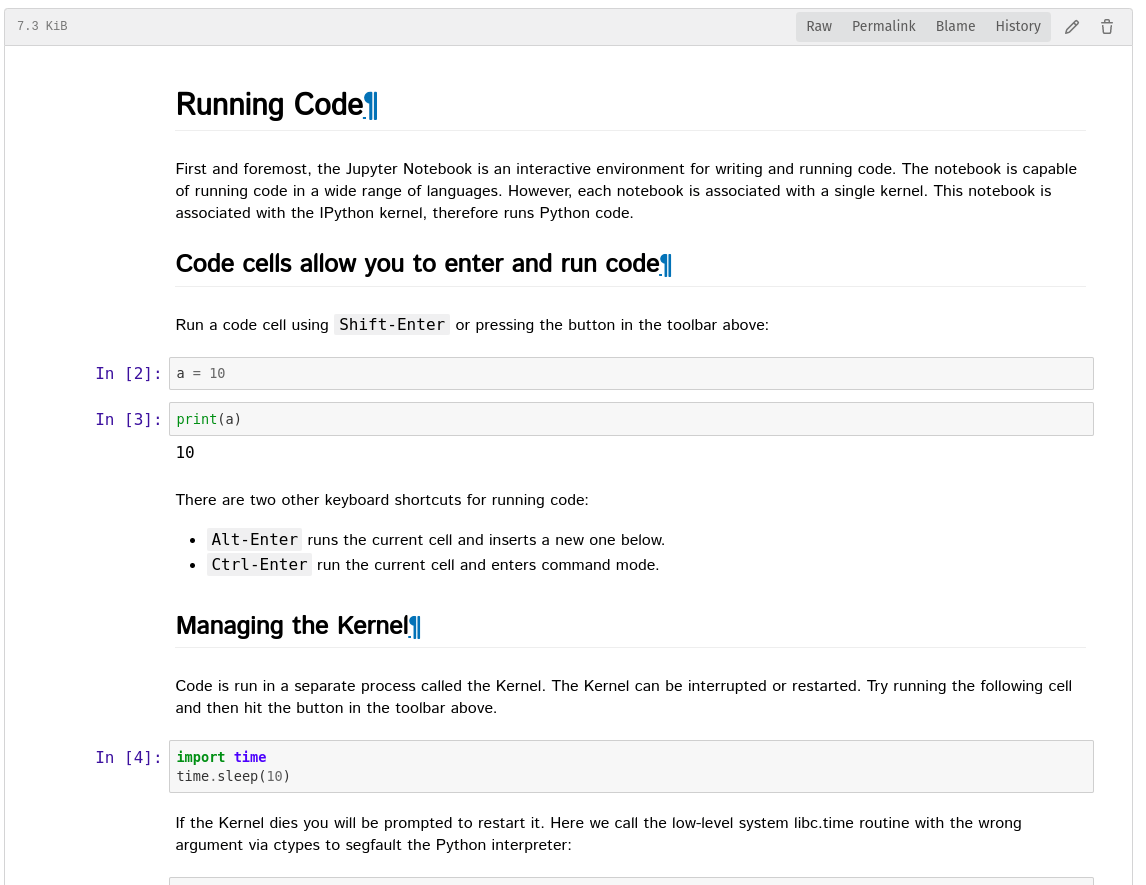Click the Ctrl-Enter shortcut text
Viewport: 1146px width, 885px height.
[x=259, y=564]
